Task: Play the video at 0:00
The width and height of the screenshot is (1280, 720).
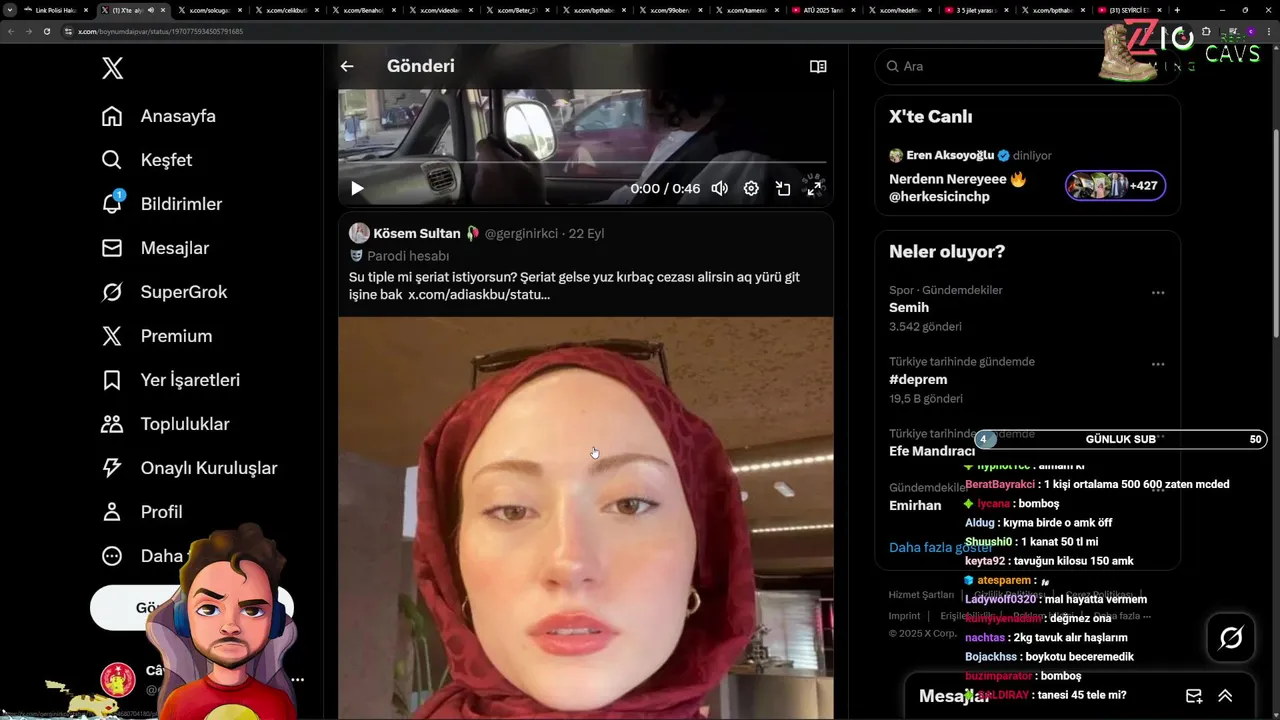Action: (357, 188)
